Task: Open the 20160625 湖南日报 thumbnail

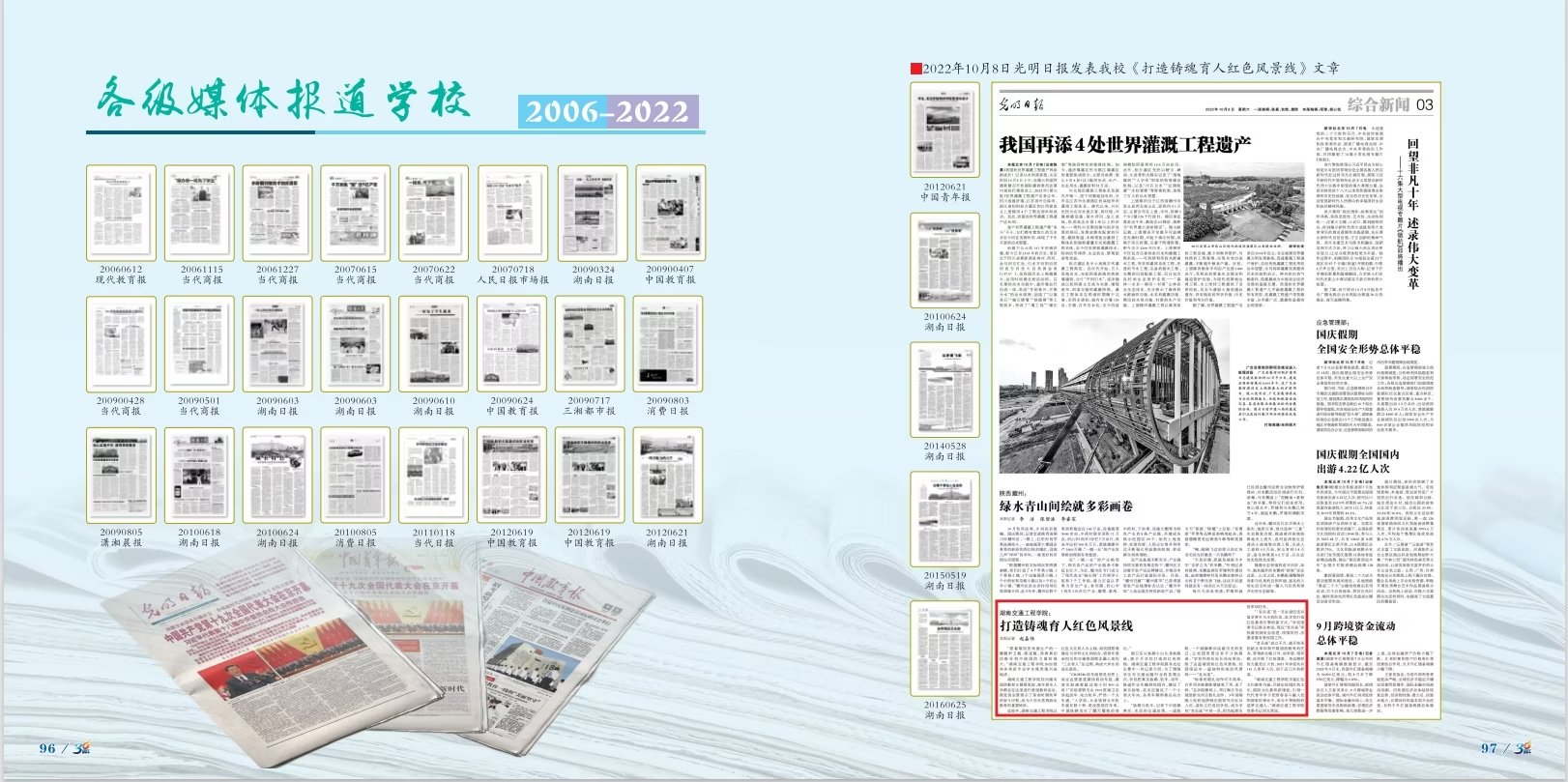Action: [x=945, y=649]
